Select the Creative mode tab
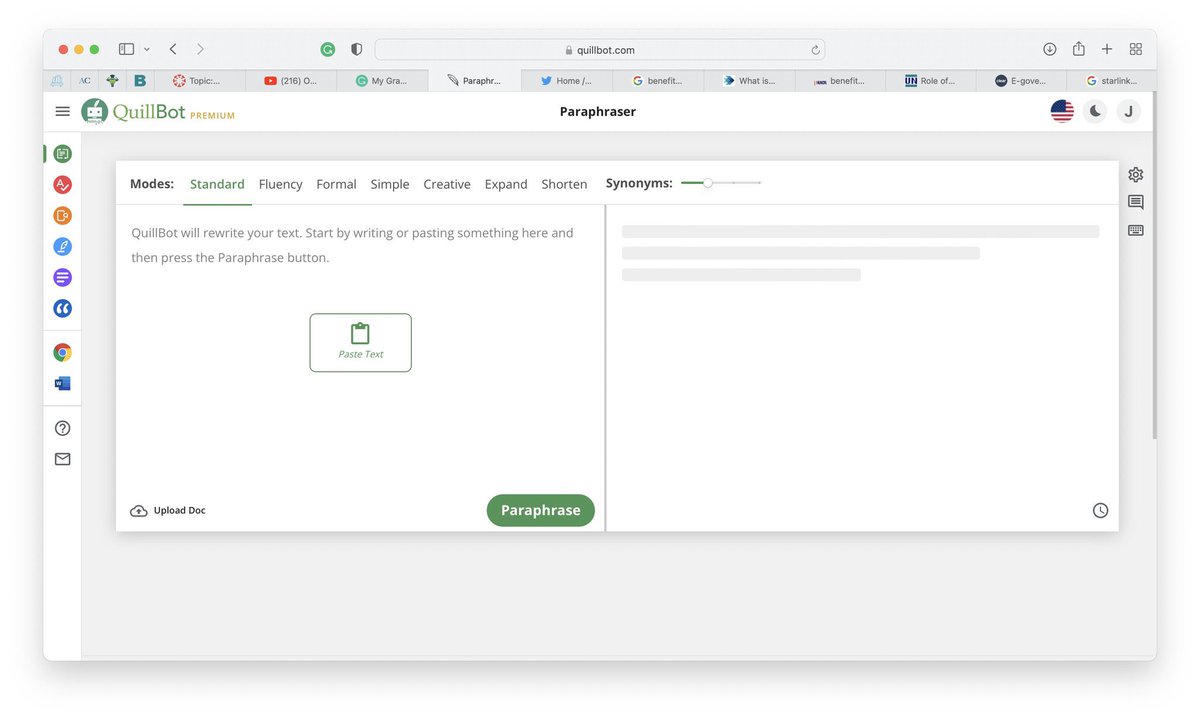Screen dimensions: 1200x718 pyautogui.click(x=447, y=184)
